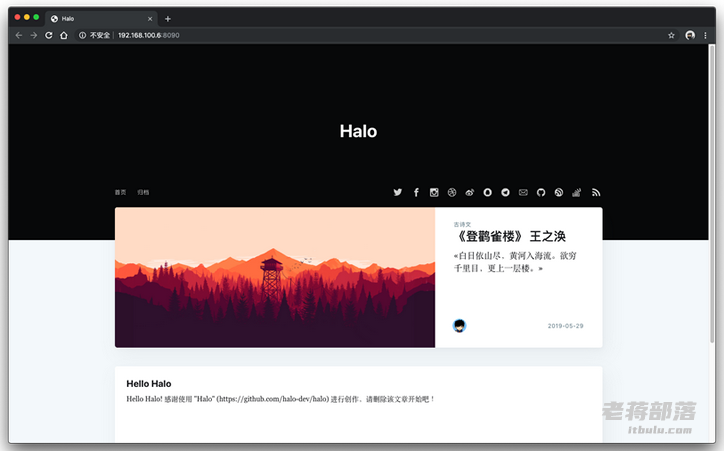Open the Facebook social link icon

click(416, 192)
